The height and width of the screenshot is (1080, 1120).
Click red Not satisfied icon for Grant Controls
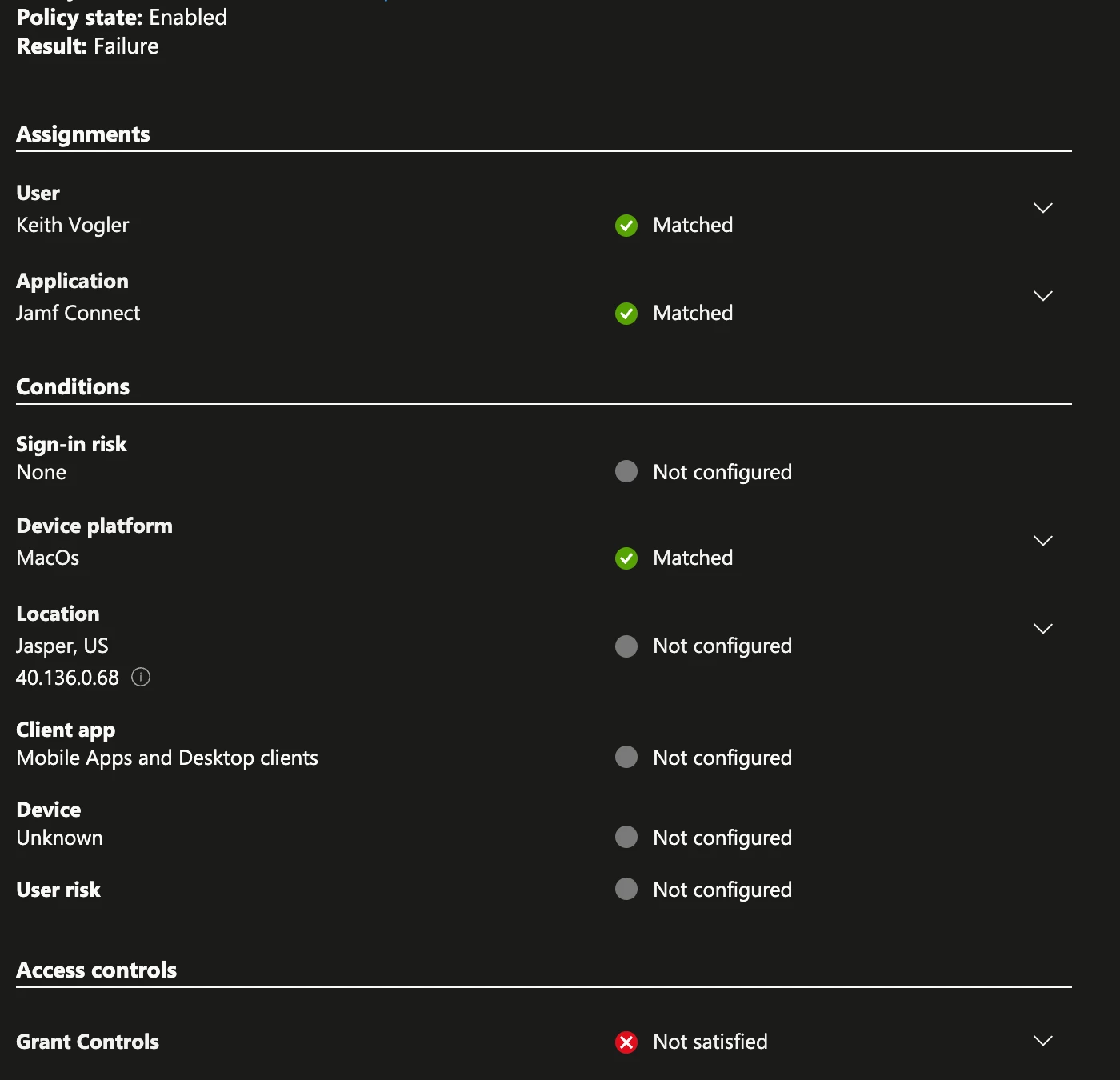[626, 1042]
